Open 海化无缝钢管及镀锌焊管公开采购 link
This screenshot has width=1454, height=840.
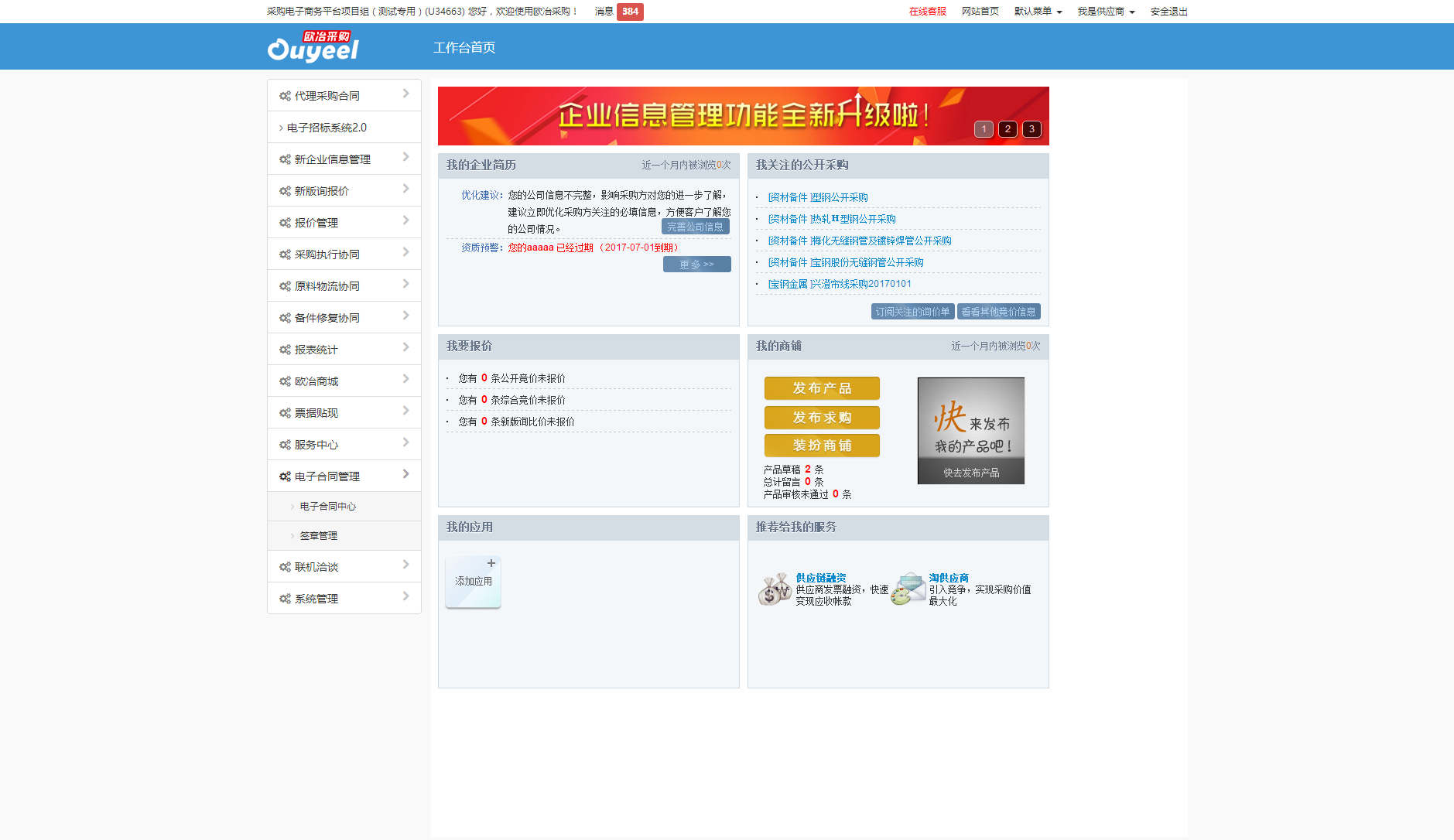point(860,241)
